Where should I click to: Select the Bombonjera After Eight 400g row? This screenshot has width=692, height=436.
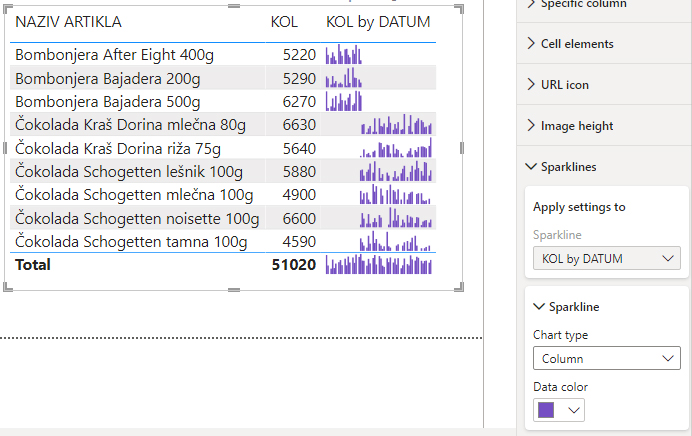[x=114, y=54]
